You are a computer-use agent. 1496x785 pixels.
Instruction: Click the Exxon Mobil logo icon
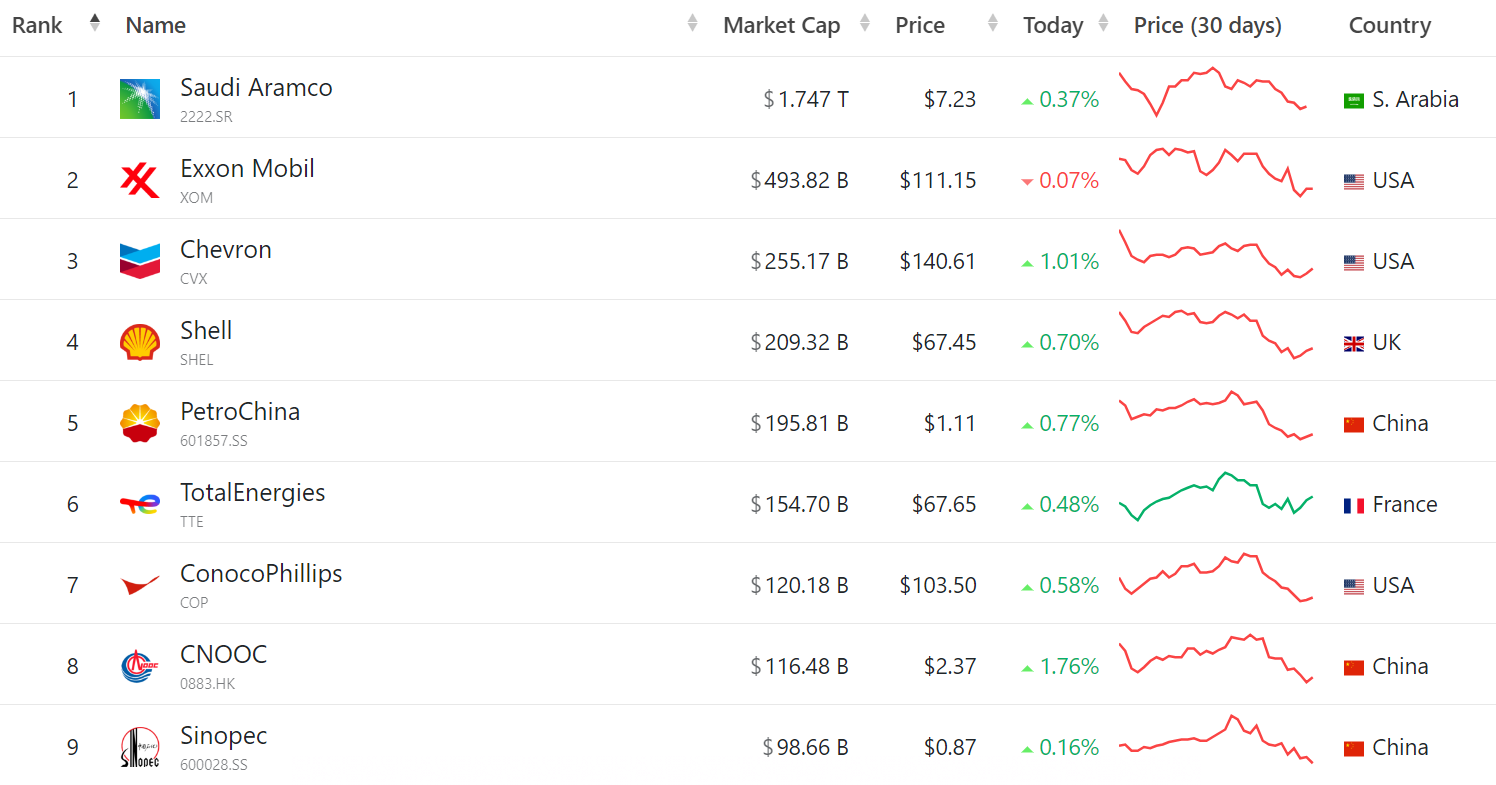tap(139, 180)
